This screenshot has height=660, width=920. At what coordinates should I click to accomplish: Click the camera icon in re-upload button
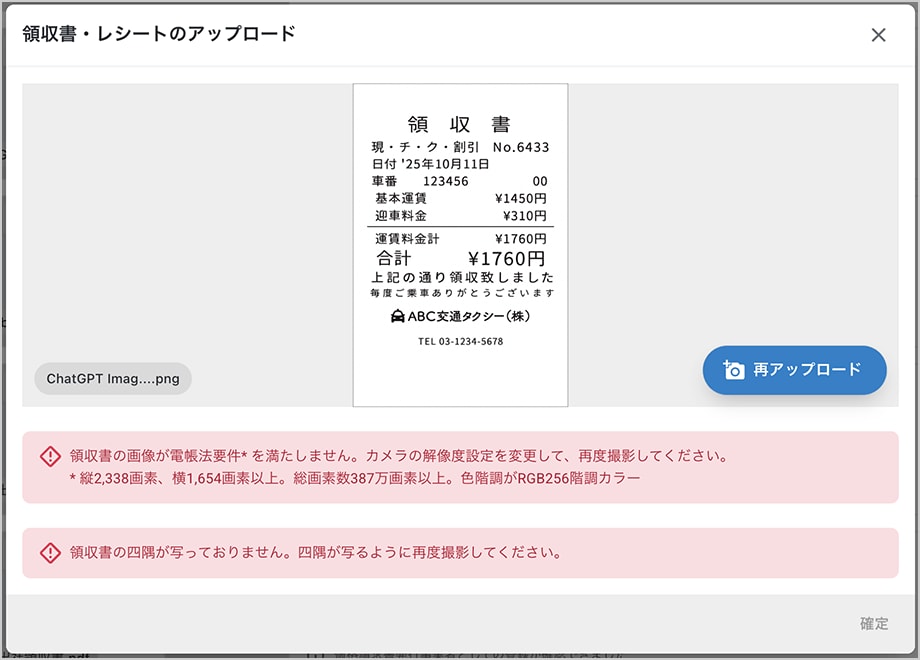pos(733,370)
